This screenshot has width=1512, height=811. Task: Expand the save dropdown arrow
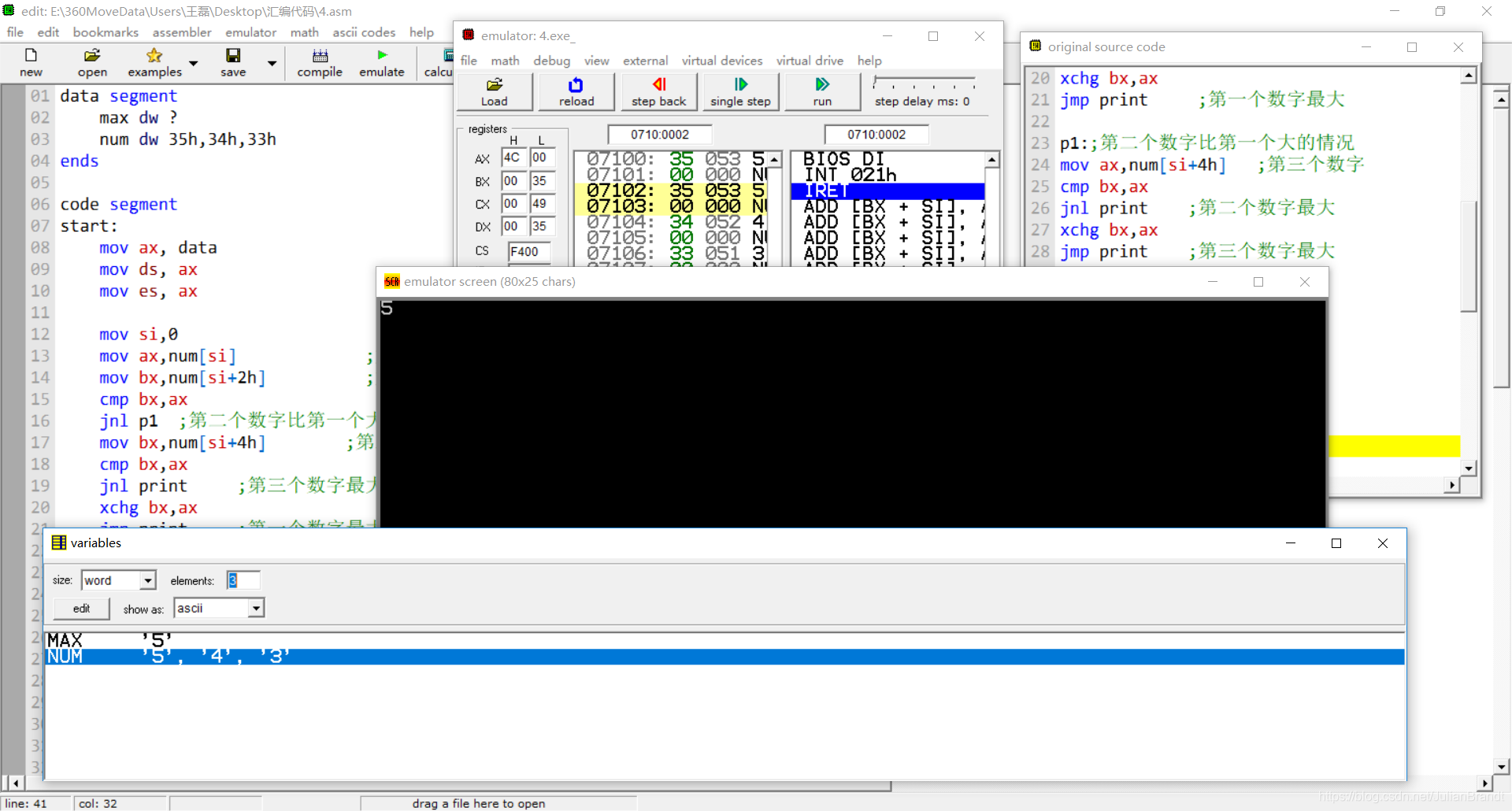point(272,63)
